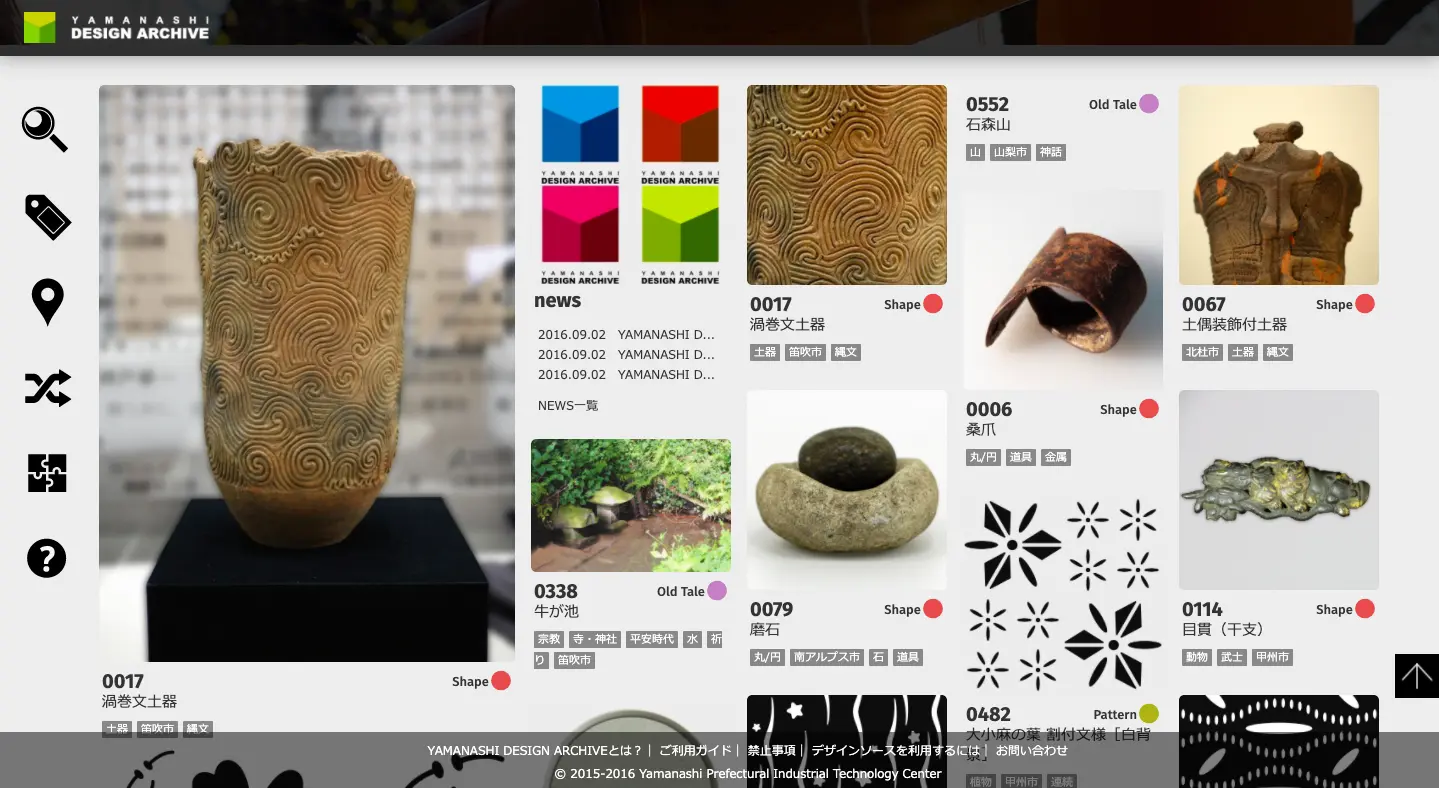The image size is (1439, 788).
Task: Open help with the question mark icon
Action: click(46, 558)
